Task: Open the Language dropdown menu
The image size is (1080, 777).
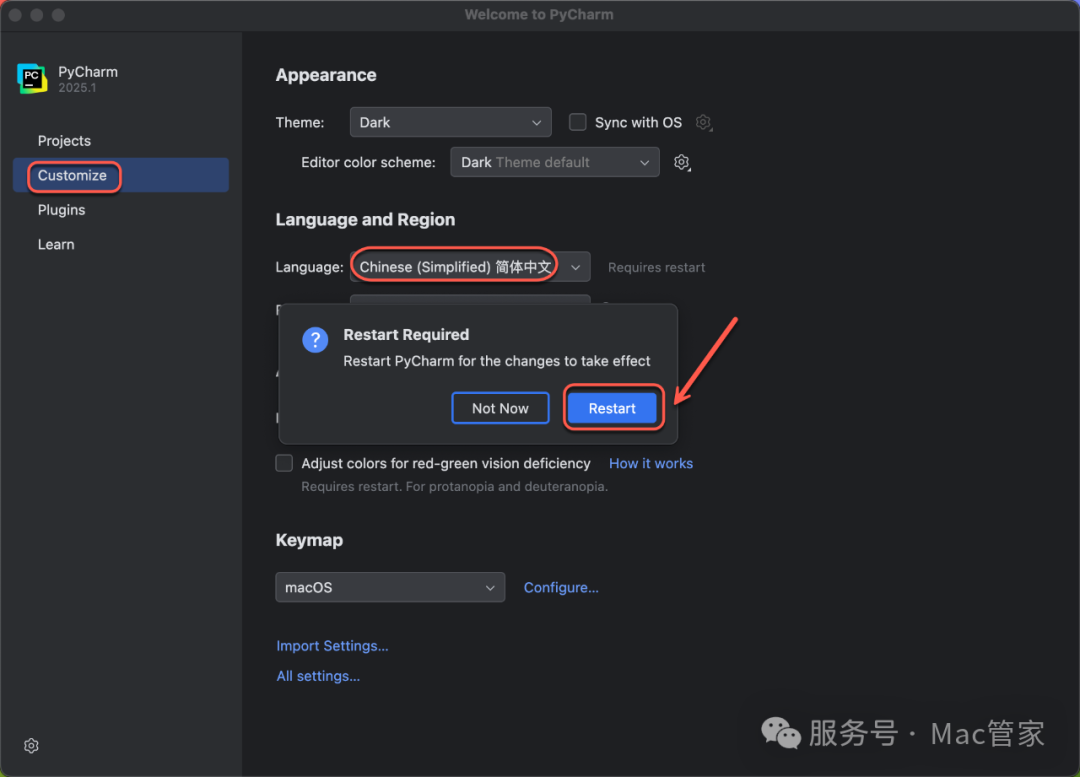Action: (469, 267)
